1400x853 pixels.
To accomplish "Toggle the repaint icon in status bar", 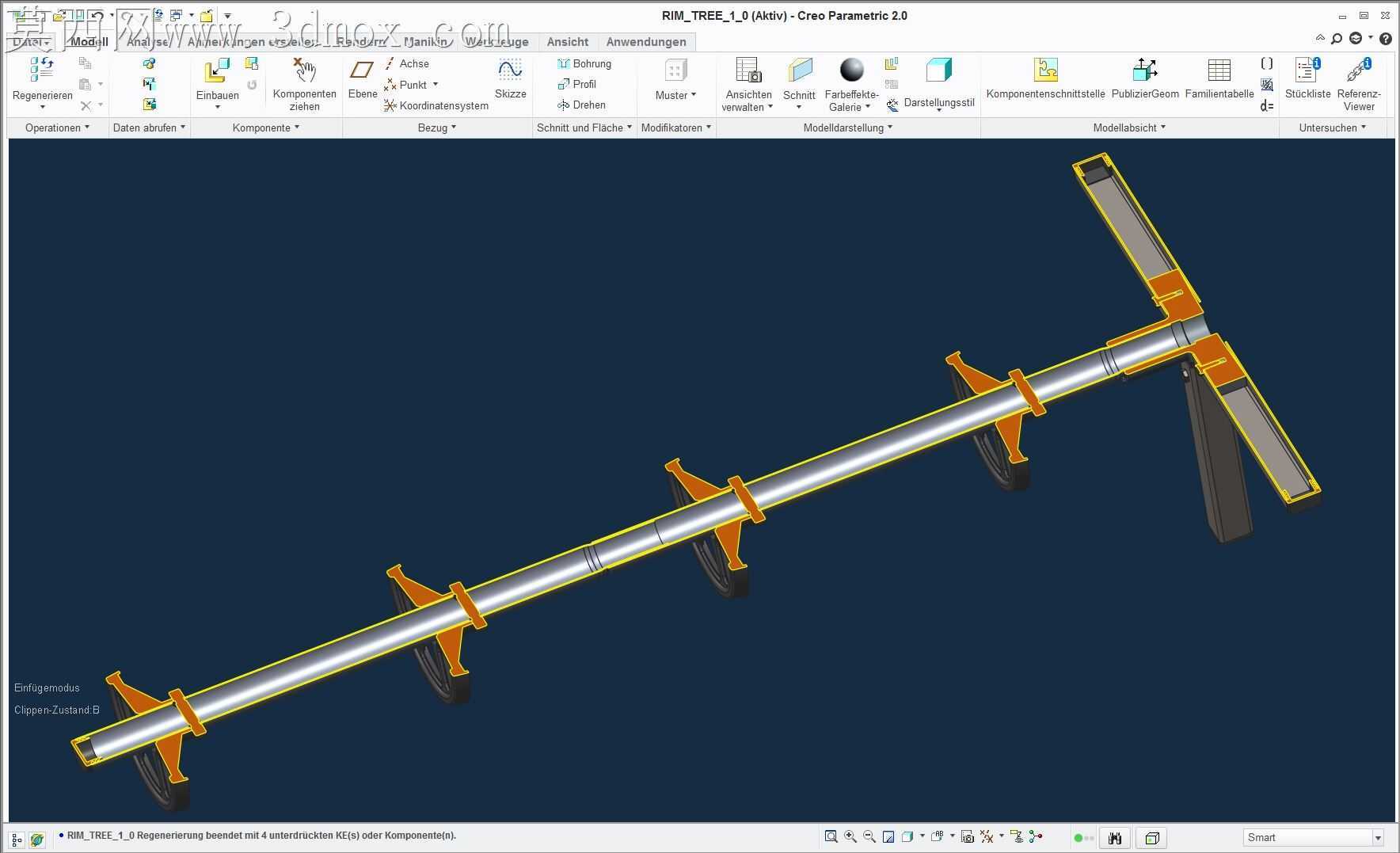I will coord(888,836).
